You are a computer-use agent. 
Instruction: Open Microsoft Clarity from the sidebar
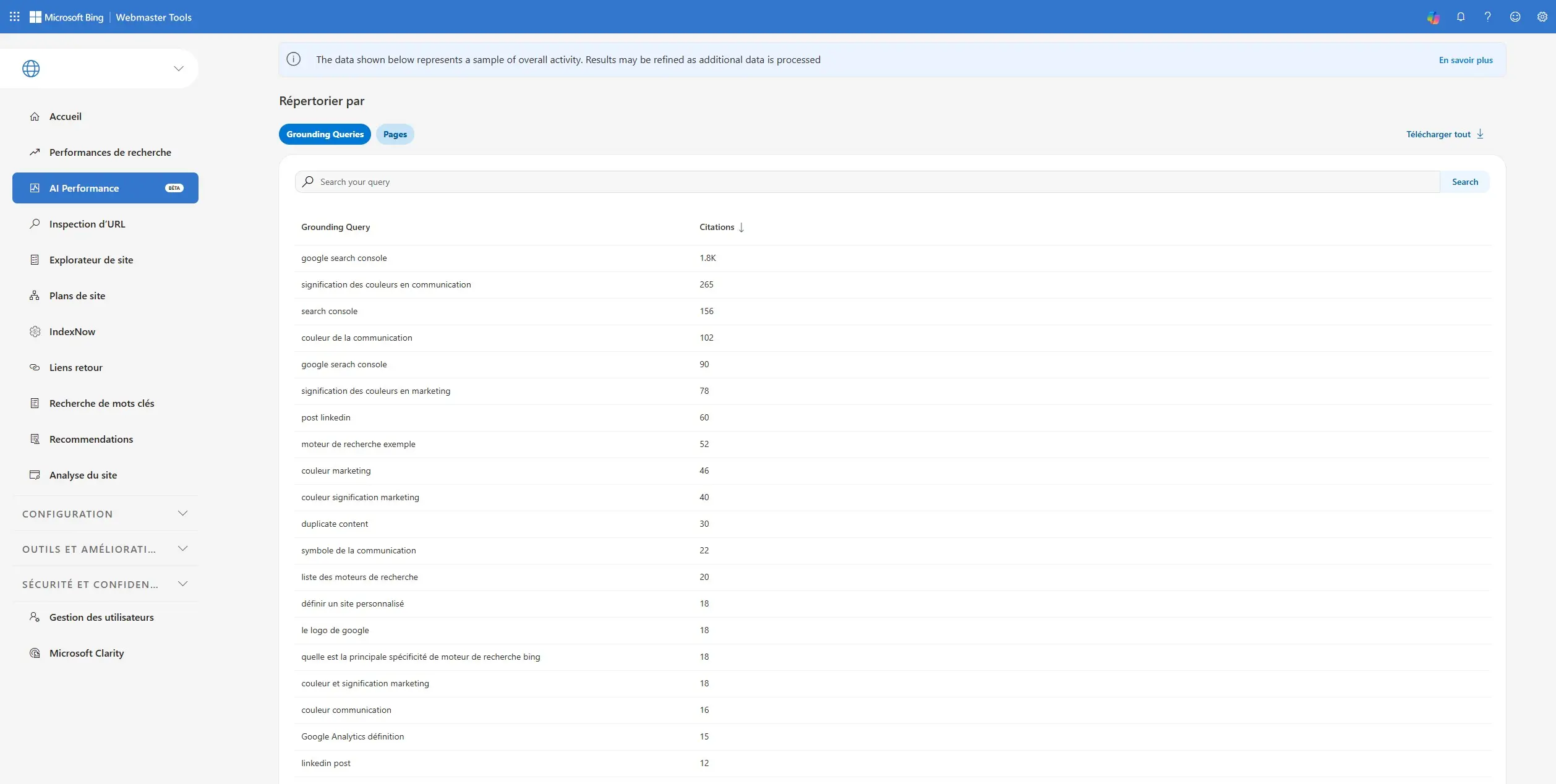click(87, 653)
